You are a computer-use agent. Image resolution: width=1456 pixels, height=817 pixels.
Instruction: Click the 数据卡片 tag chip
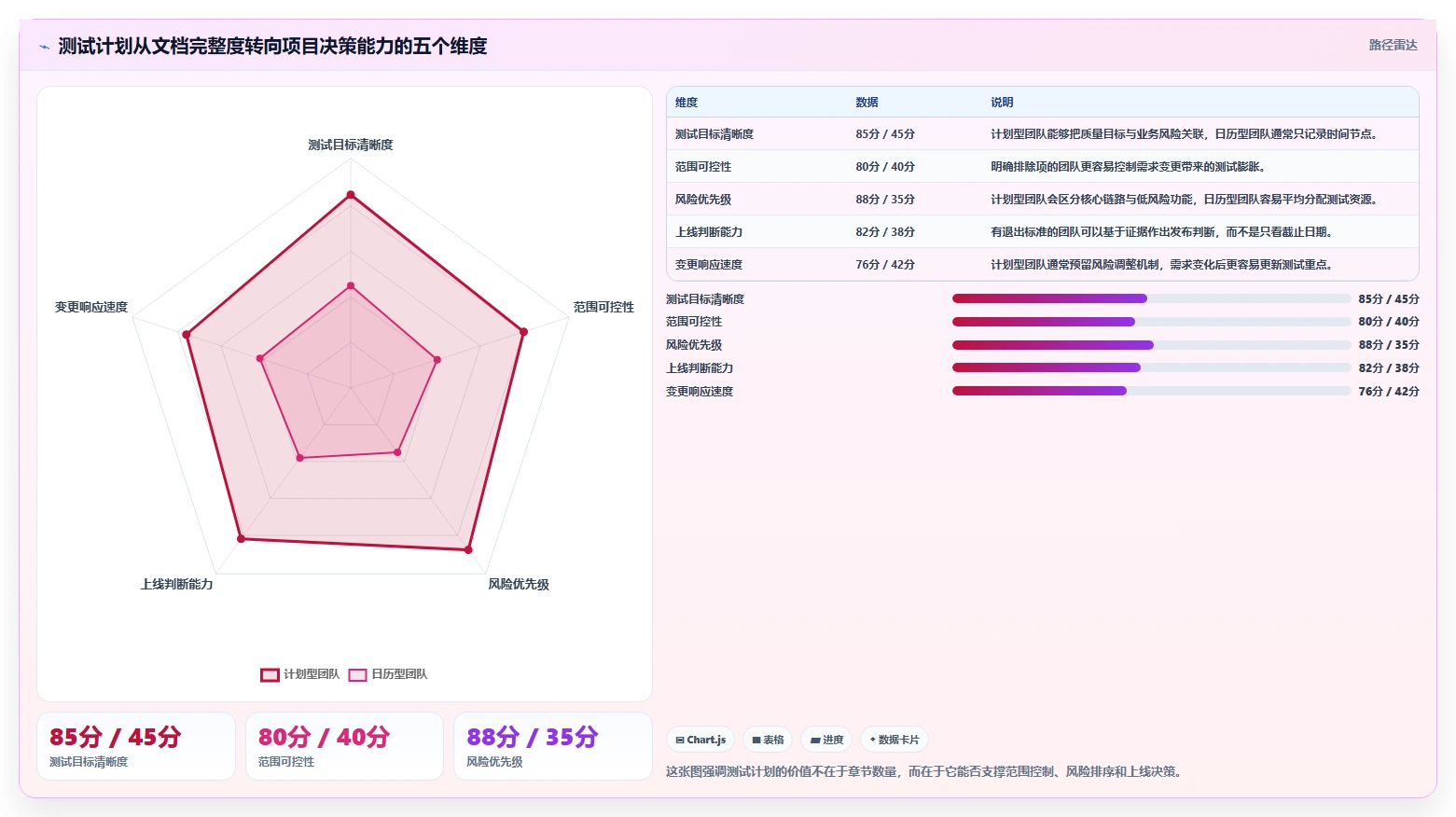click(x=894, y=740)
